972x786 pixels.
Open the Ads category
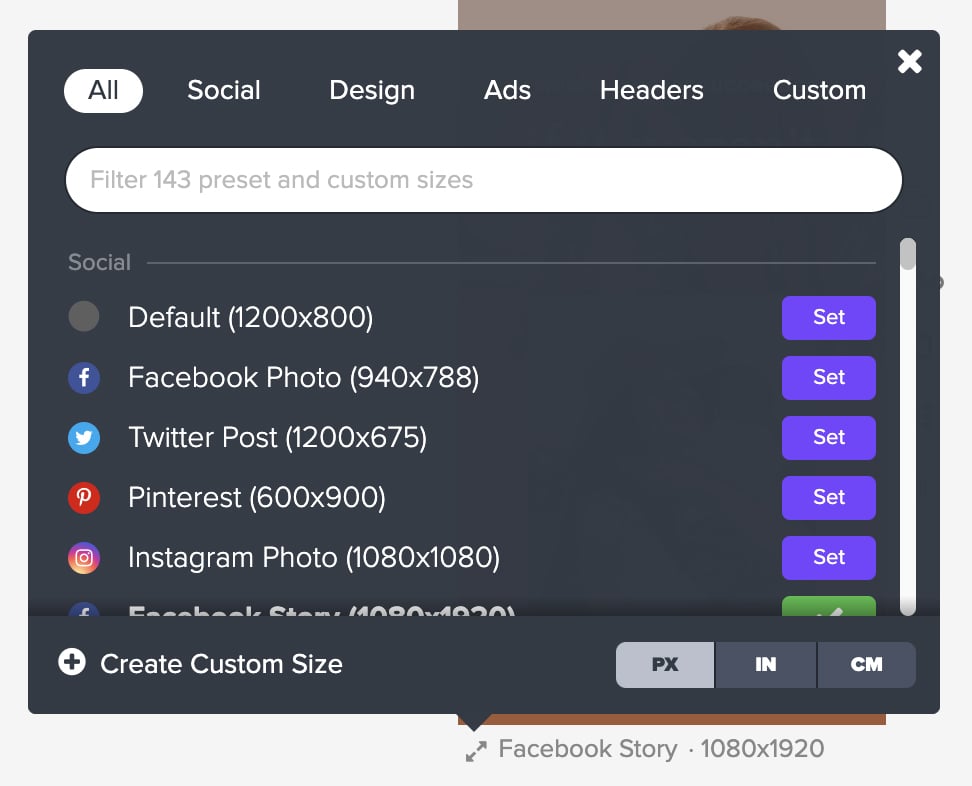point(507,90)
